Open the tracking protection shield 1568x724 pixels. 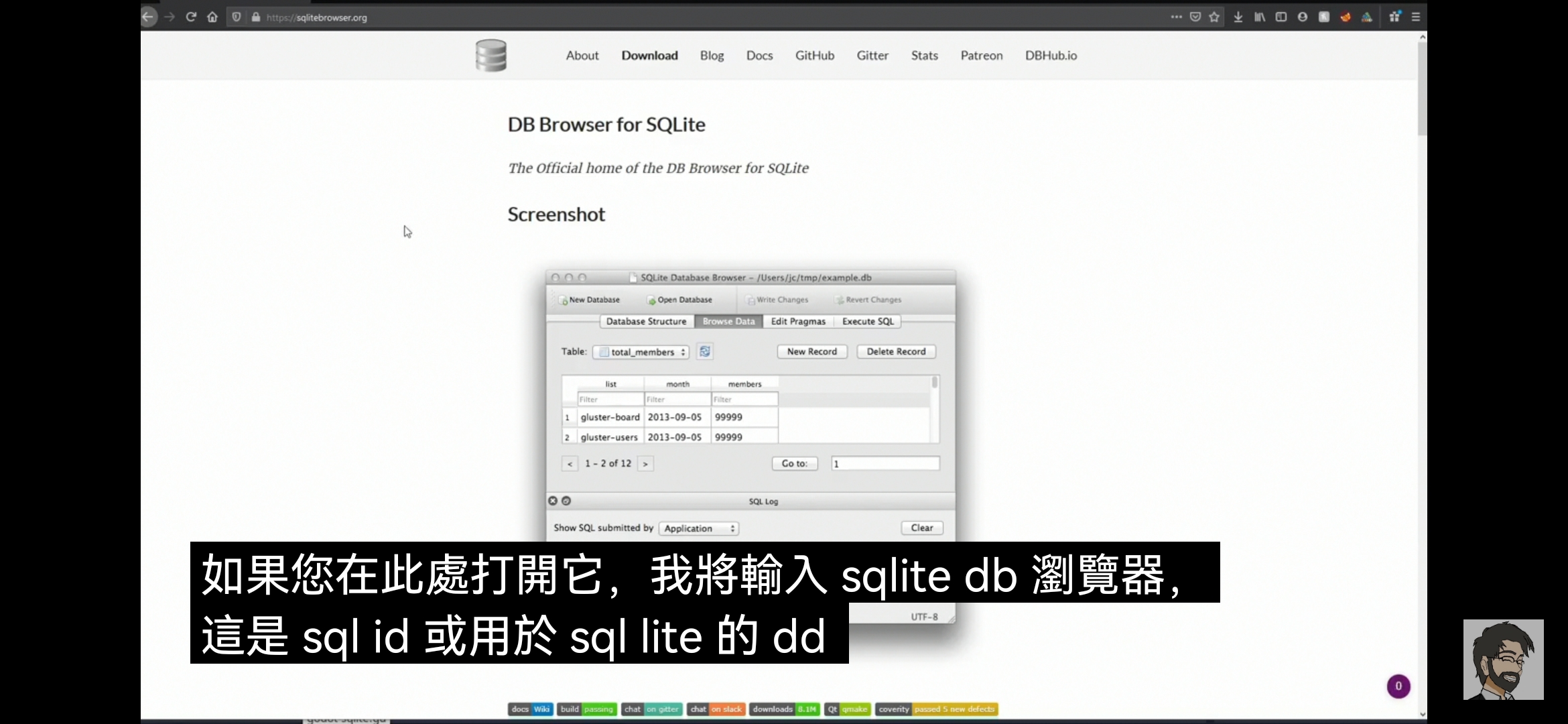(237, 17)
